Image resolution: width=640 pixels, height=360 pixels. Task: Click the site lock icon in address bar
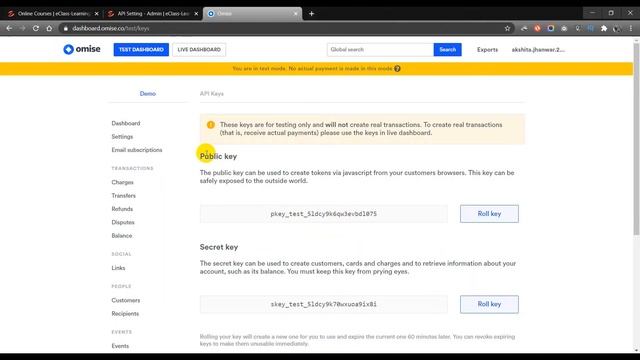65,28
